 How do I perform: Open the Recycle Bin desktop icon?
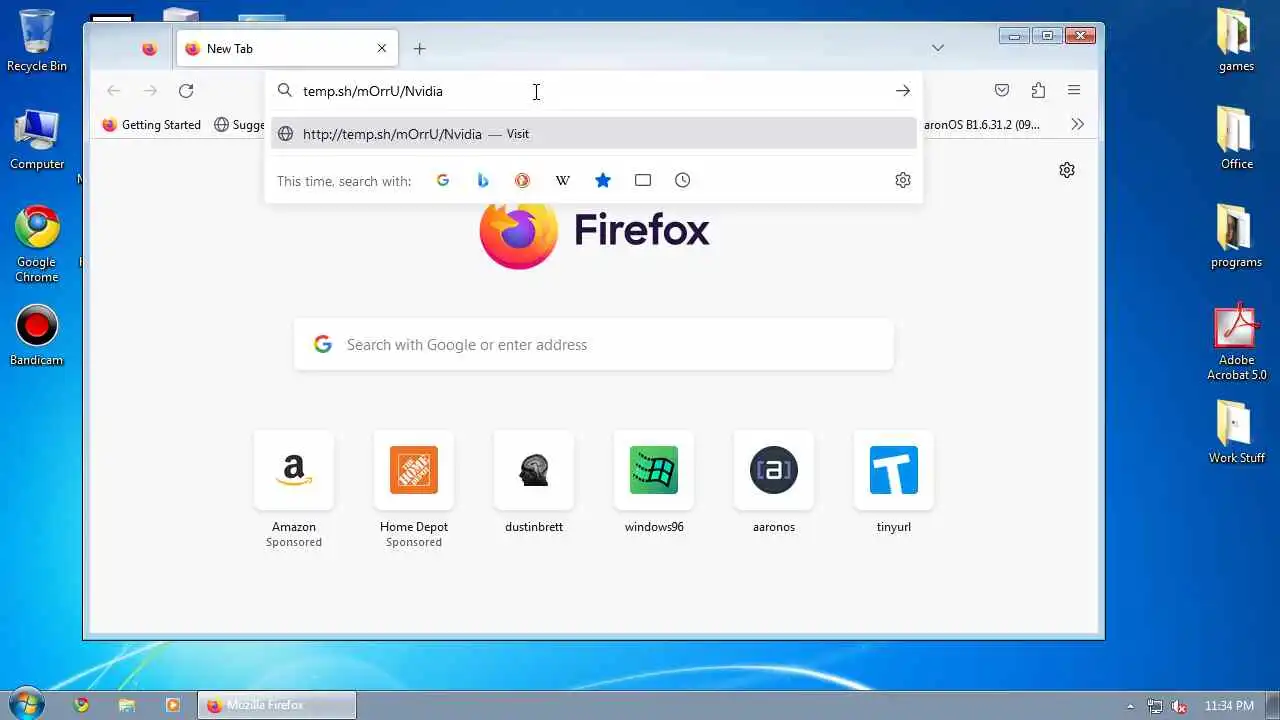pos(37,40)
